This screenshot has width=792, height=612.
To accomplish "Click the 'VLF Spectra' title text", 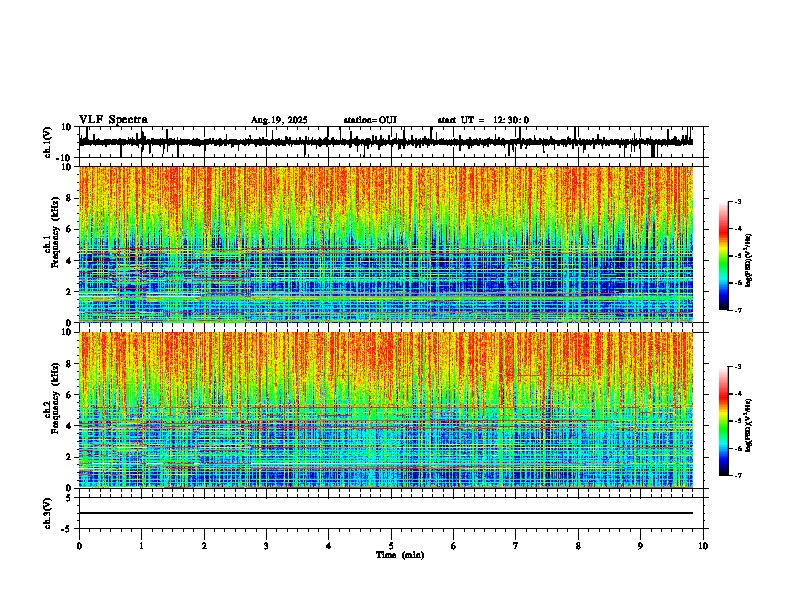I will pos(113,120).
